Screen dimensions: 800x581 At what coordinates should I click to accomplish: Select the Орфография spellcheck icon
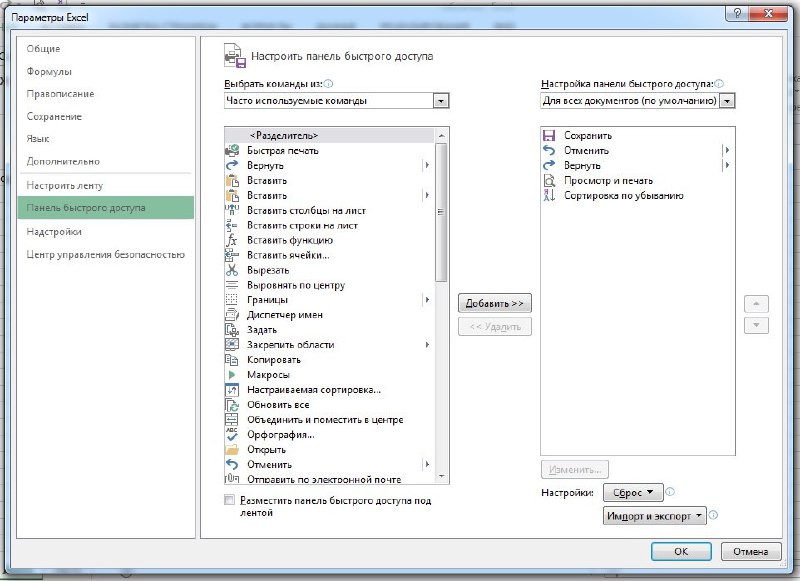pos(232,435)
